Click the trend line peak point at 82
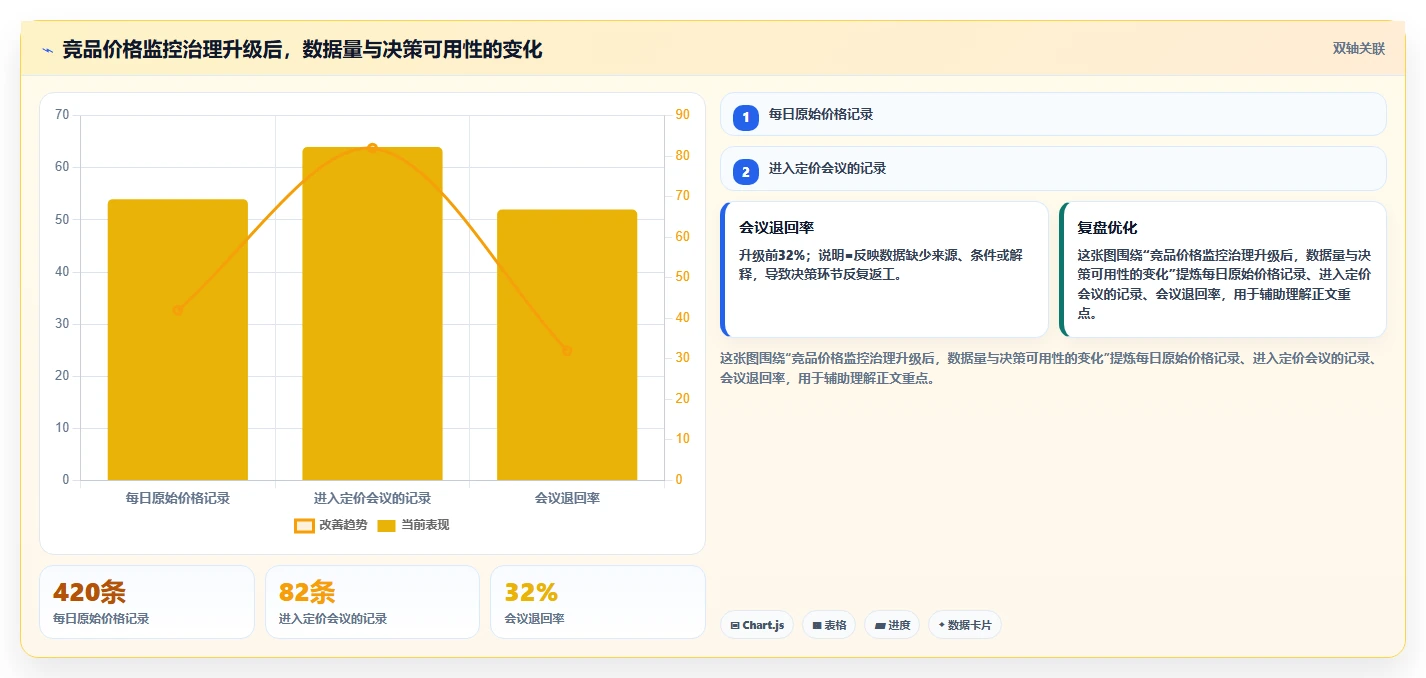This screenshot has width=1426, height=678. click(372, 148)
